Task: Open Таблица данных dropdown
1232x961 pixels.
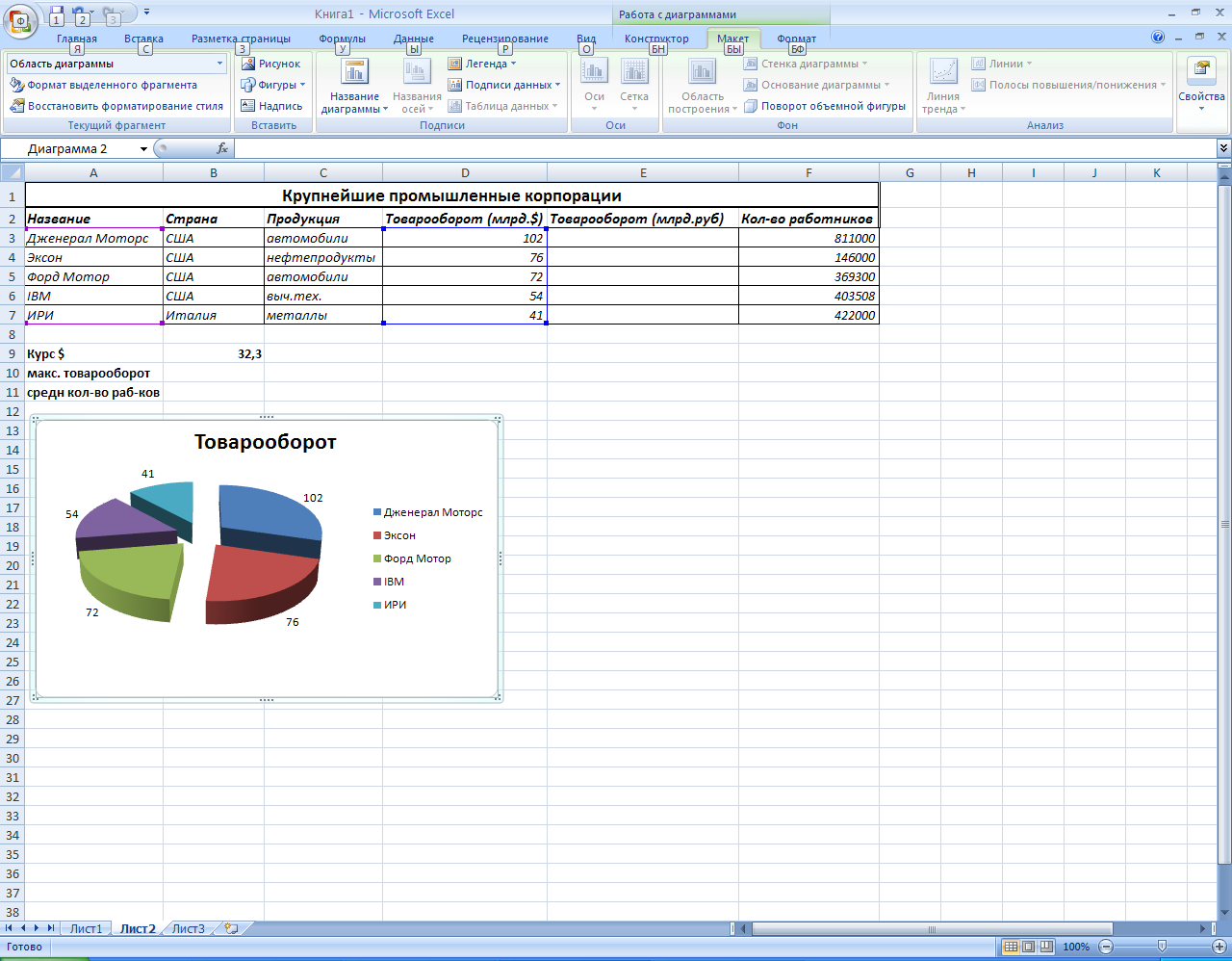Action: [504, 106]
